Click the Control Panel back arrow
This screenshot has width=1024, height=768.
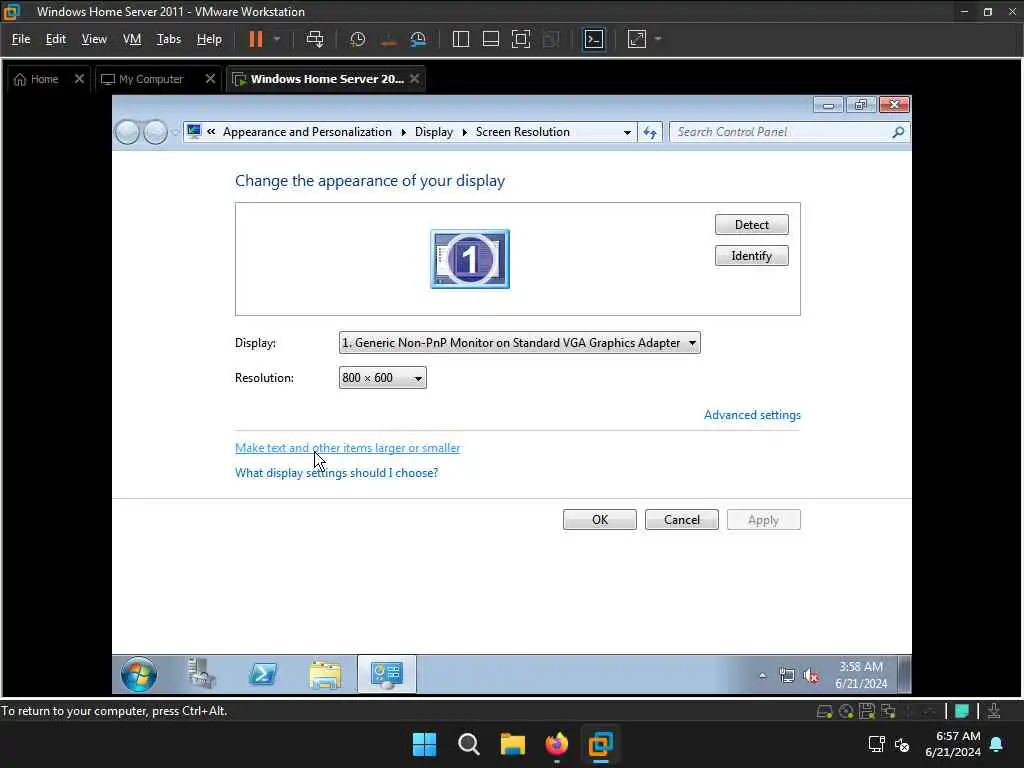coord(127,132)
